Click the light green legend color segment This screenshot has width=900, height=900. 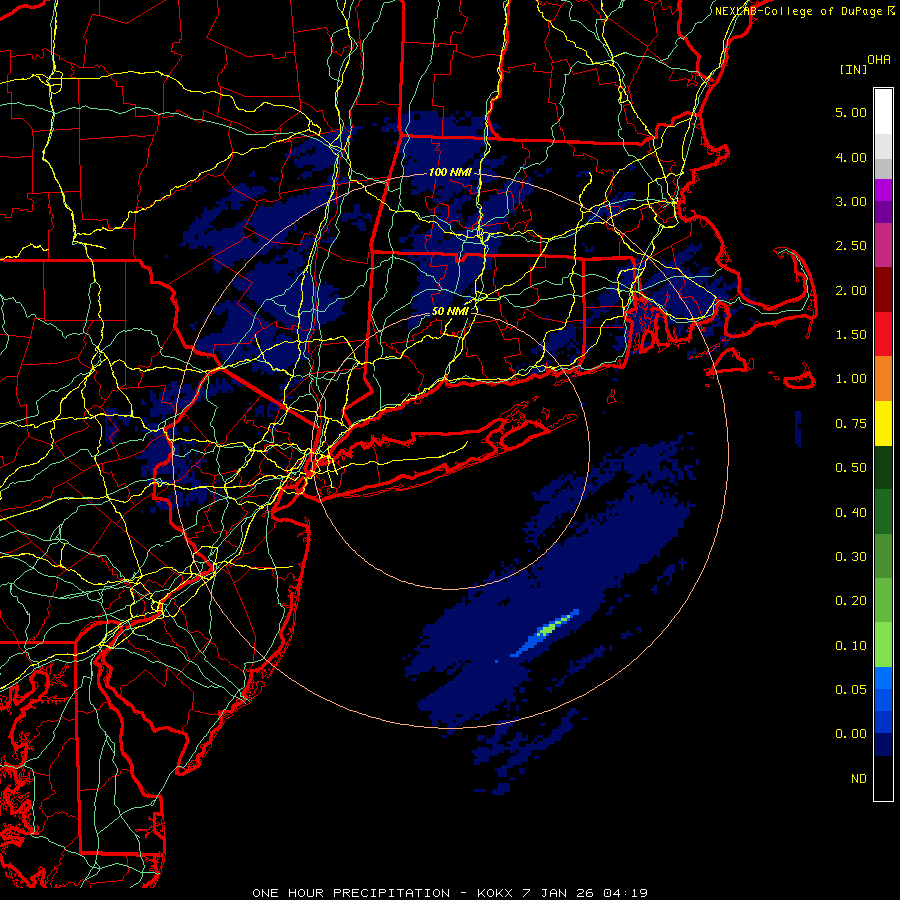click(x=883, y=645)
